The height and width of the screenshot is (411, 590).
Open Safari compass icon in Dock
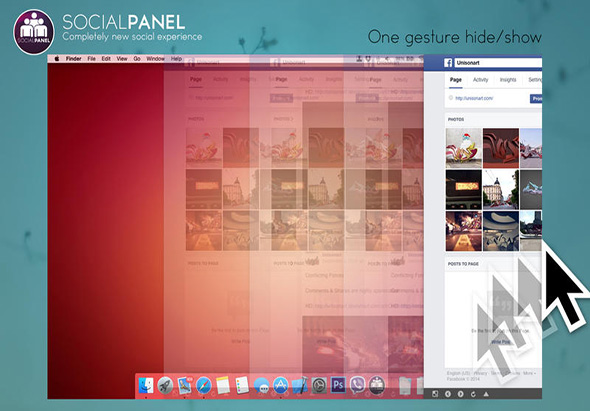pyautogui.click(x=204, y=385)
